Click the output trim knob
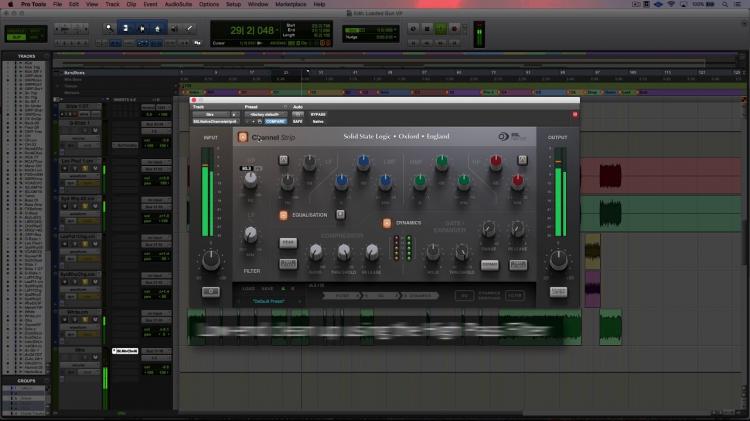 coord(557,261)
